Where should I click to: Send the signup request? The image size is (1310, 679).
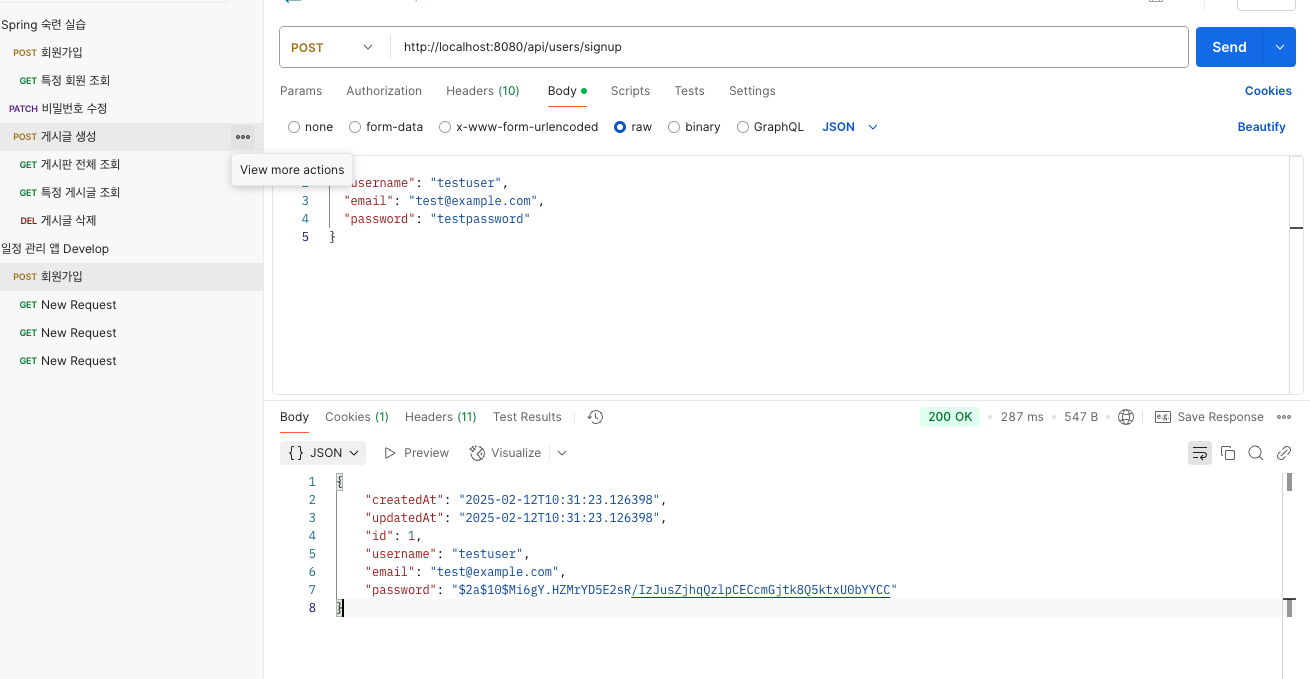click(x=1229, y=47)
